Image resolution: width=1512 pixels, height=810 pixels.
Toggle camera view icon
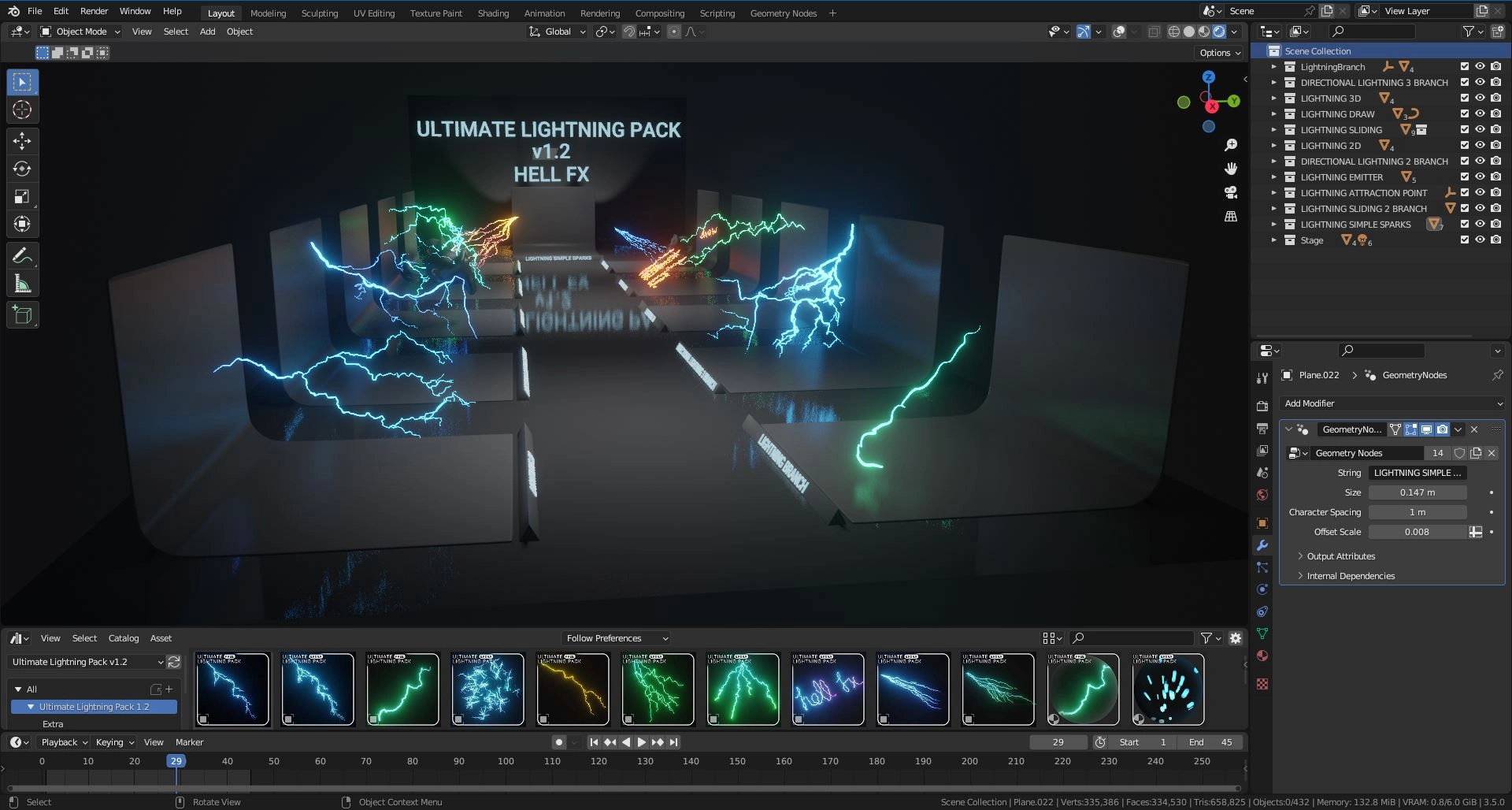[x=1231, y=192]
